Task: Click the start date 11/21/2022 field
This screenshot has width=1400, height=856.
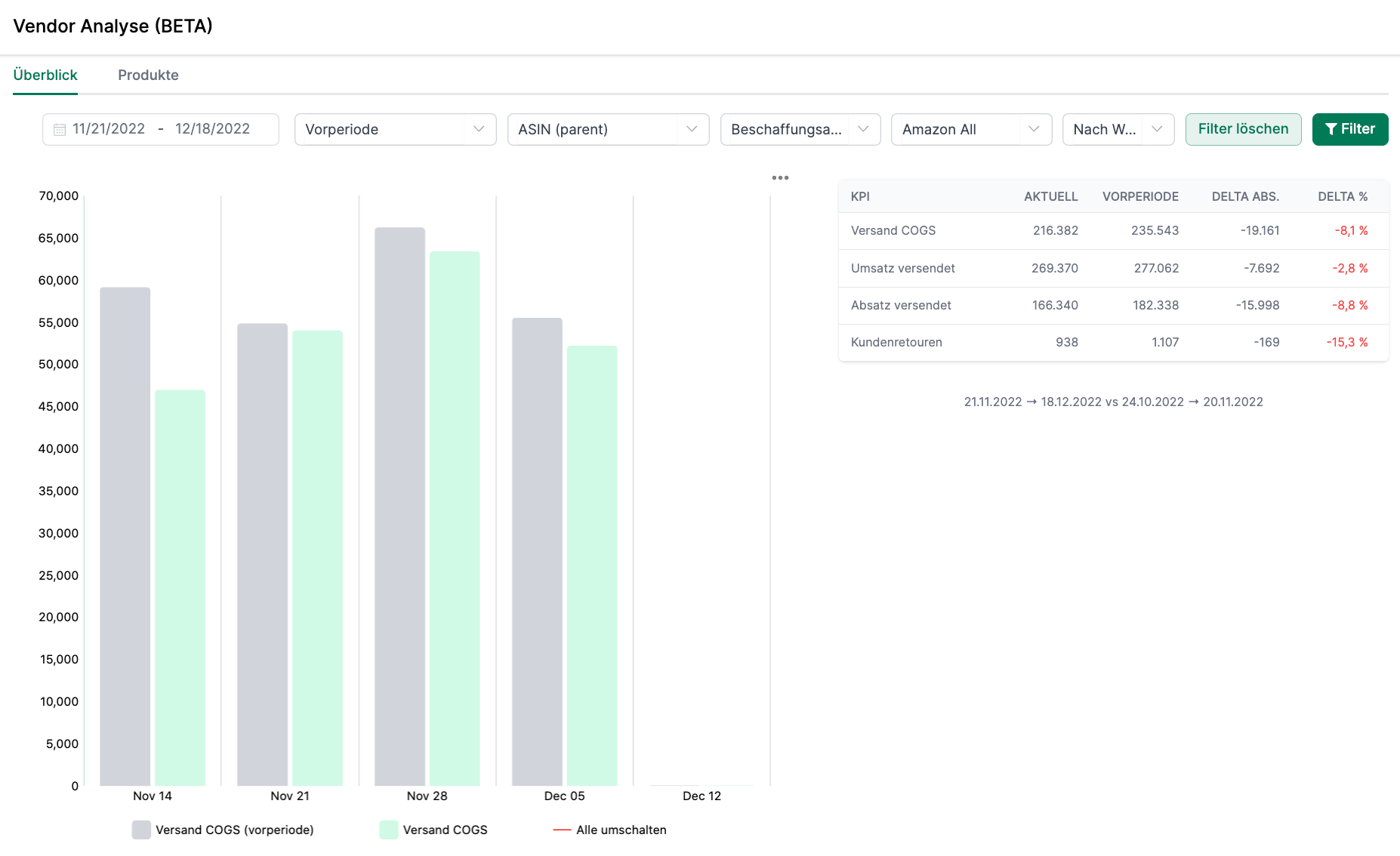Action: coord(109,129)
